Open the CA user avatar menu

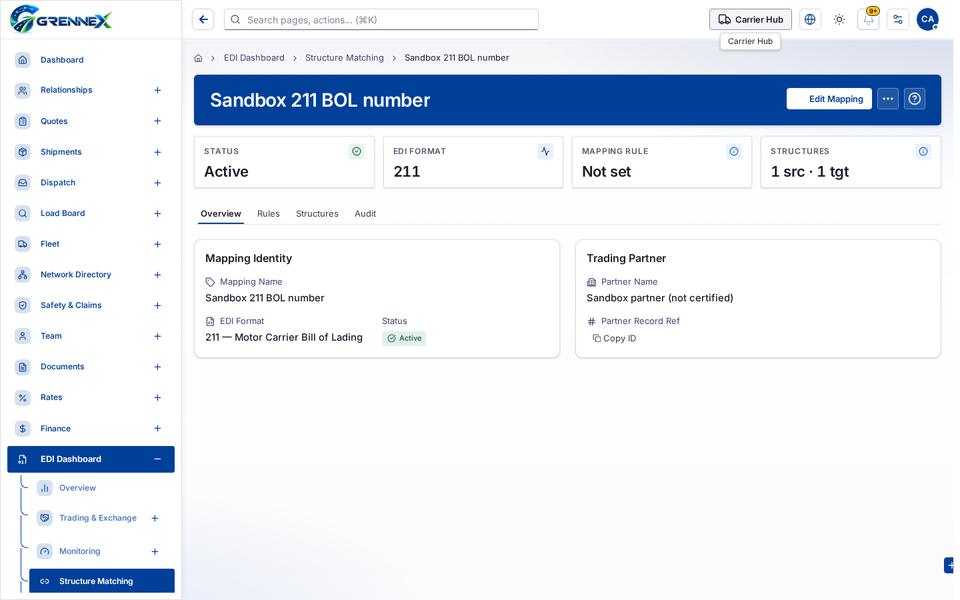pos(928,20)
